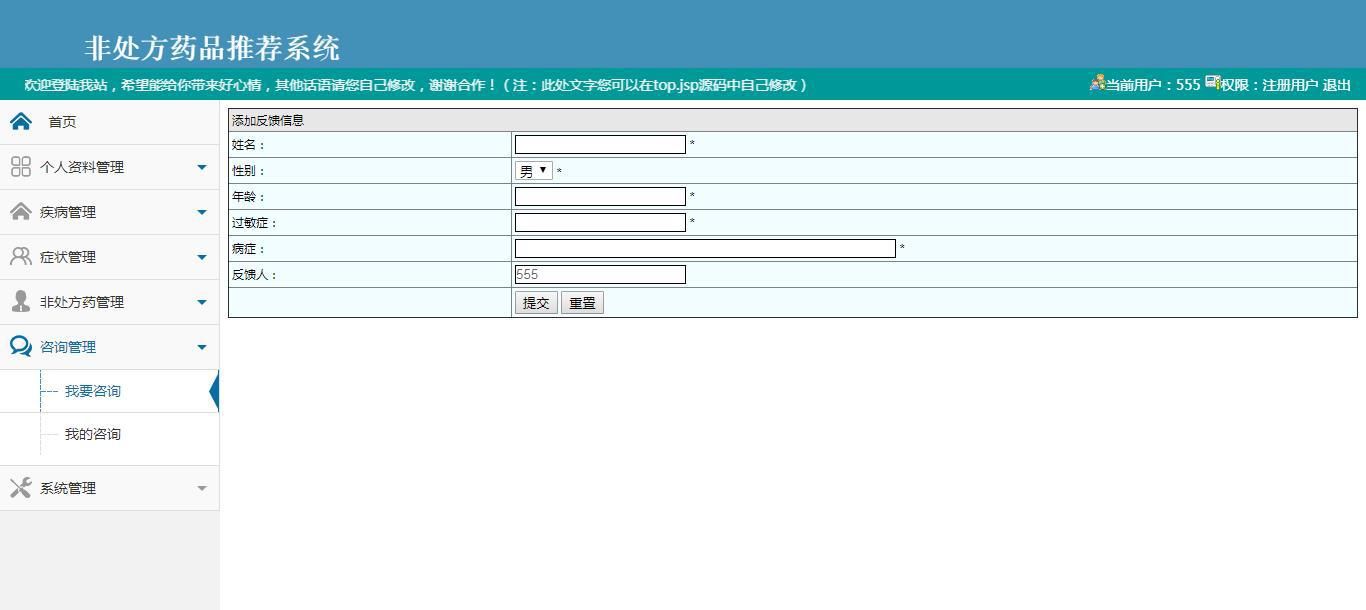The image size is (1366, 610).
Task: Open the 系统管理 menu label
Action: coord(68,488)
